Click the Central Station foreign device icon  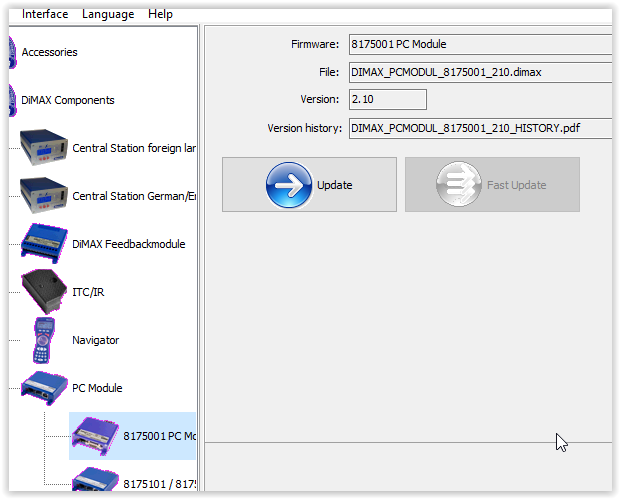pyautogui.click(x=43, y=147)
